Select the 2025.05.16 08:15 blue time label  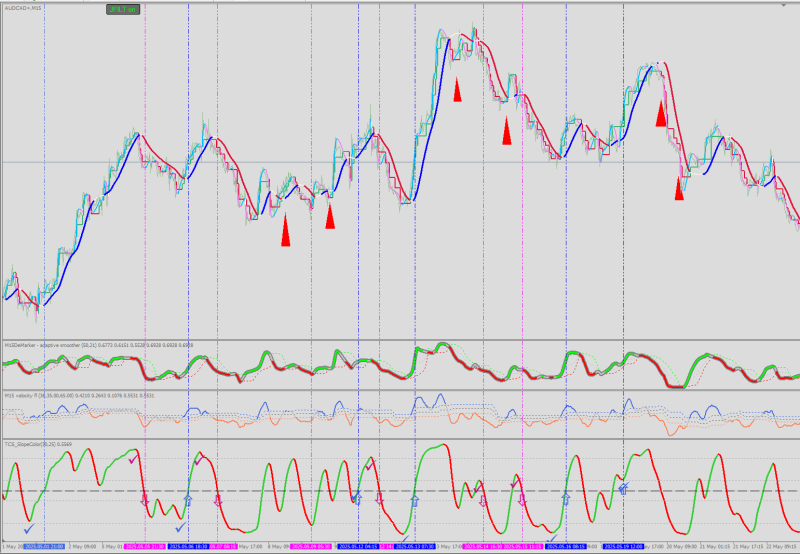[x=565, y=546]
